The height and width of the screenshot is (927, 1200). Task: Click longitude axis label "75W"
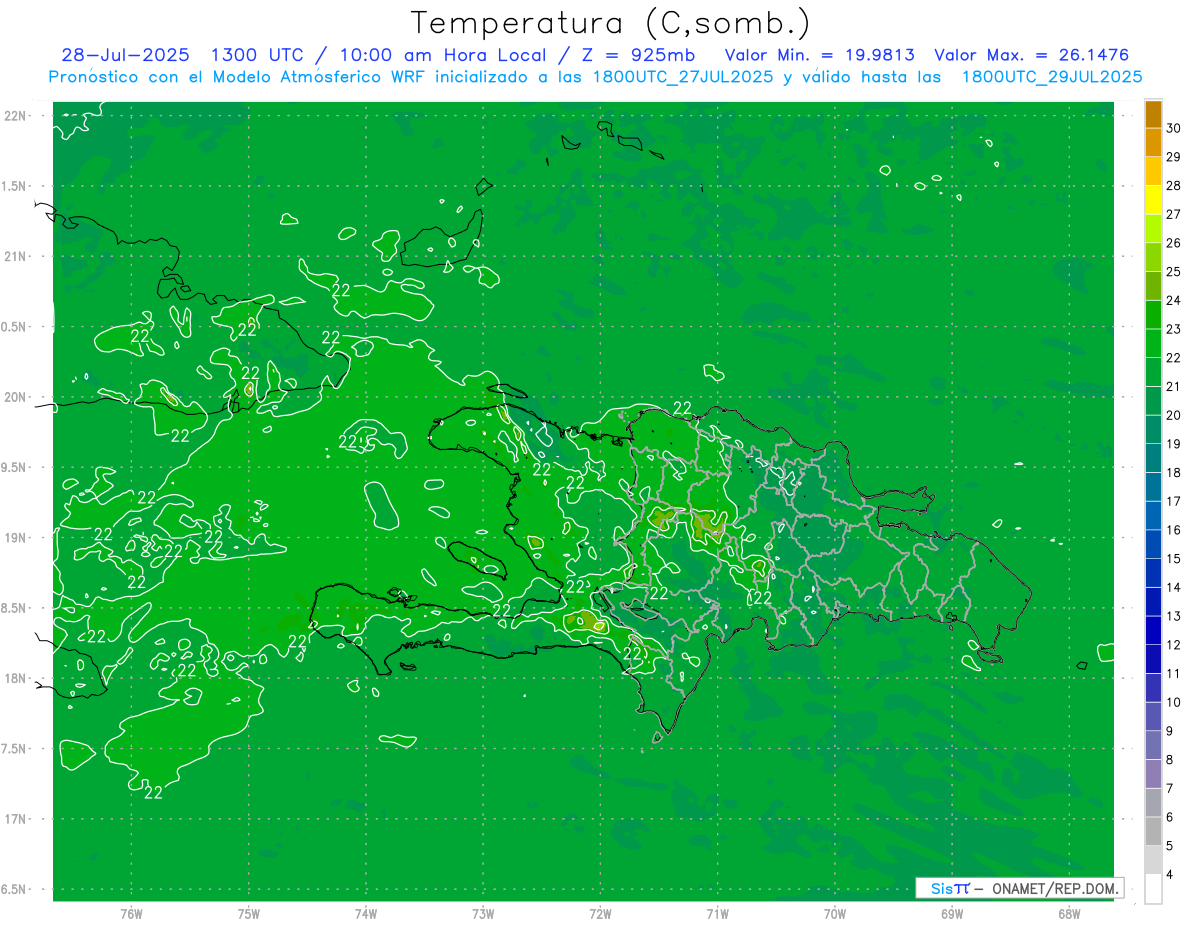[249, 914]
